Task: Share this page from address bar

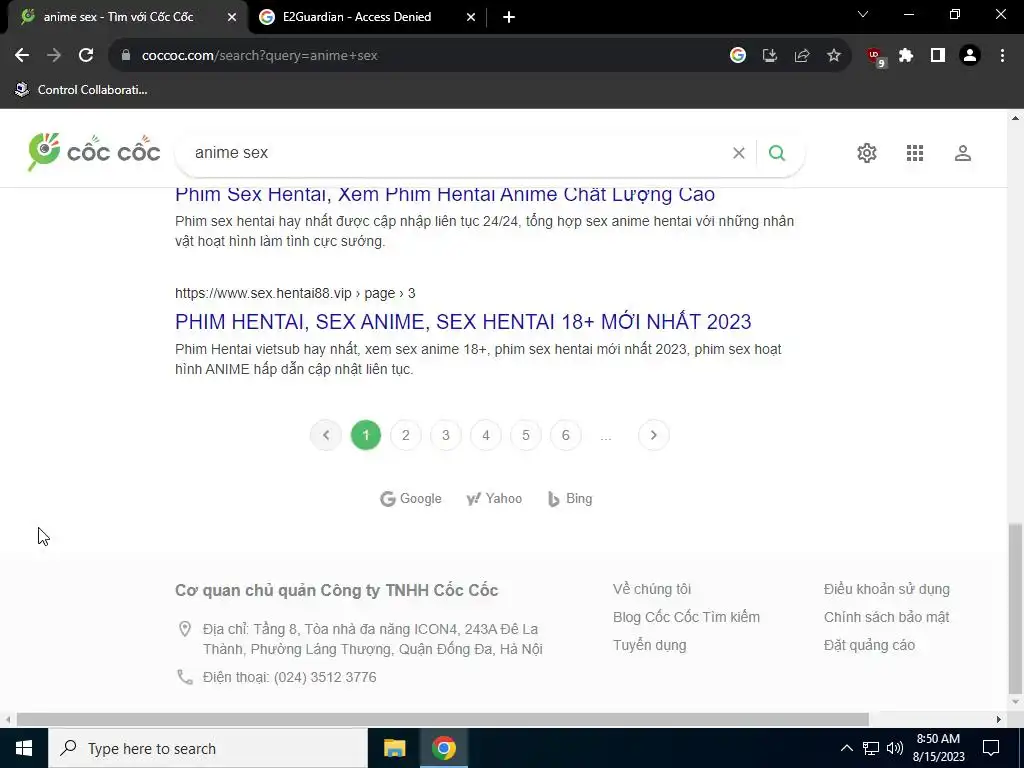Action: pos(802,56)
